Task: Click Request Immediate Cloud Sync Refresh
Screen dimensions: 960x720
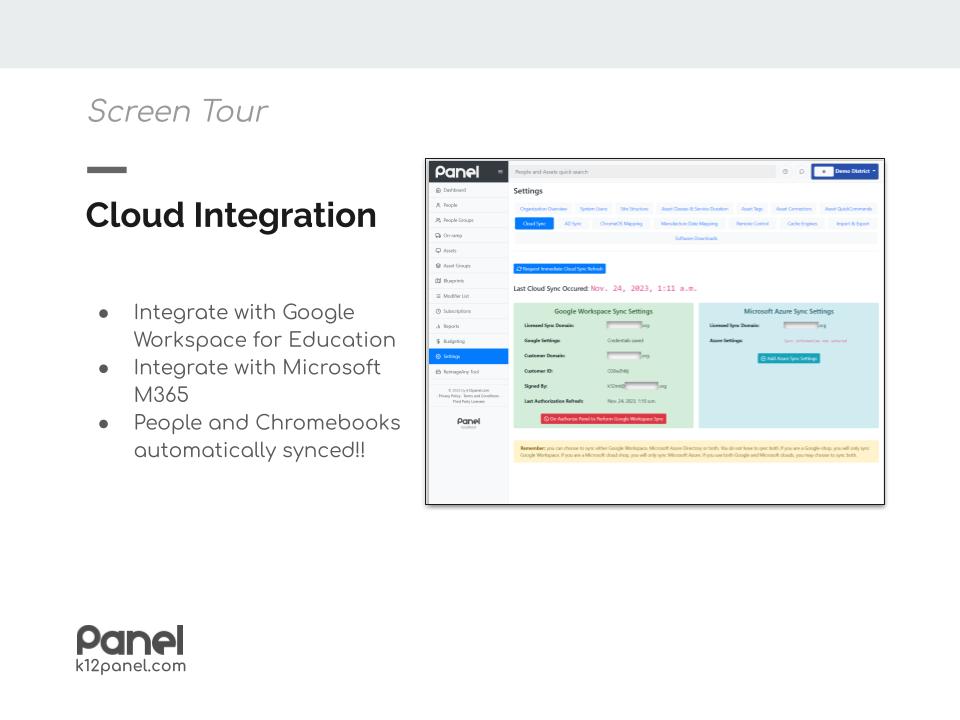Action: tap(560, 269)
